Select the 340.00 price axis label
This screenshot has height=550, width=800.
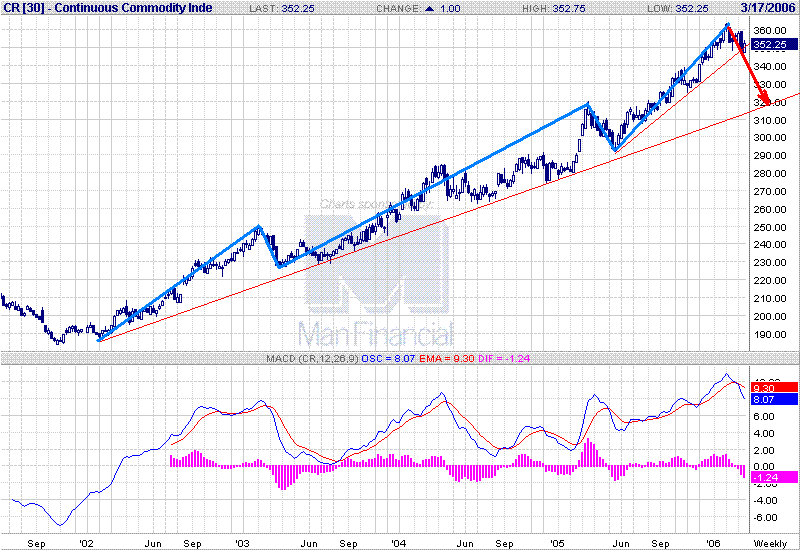click(x=769, y=66)
